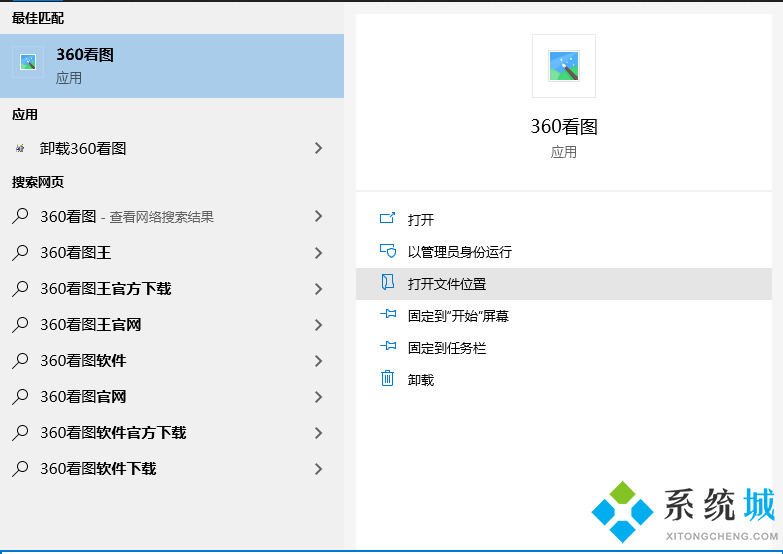Select 打开文件位置 menu entry
The image size is (783, 554).
[x=446, y=284]
